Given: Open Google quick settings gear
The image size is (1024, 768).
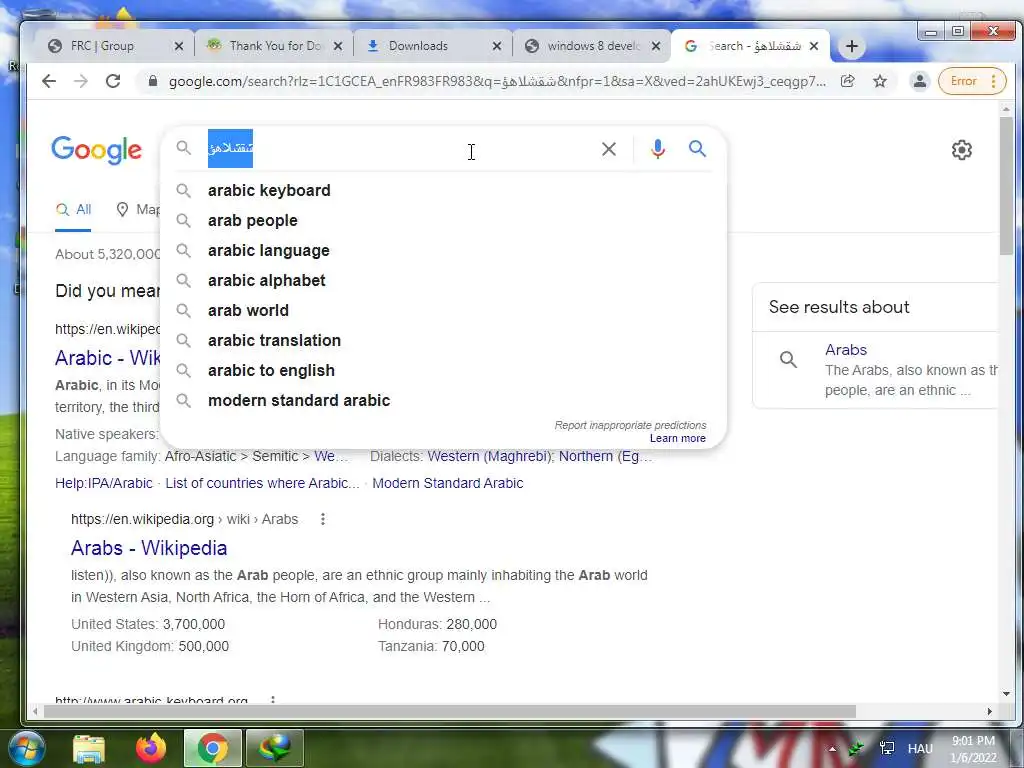Looking at the screenshot, I should [x=961, y=150].
